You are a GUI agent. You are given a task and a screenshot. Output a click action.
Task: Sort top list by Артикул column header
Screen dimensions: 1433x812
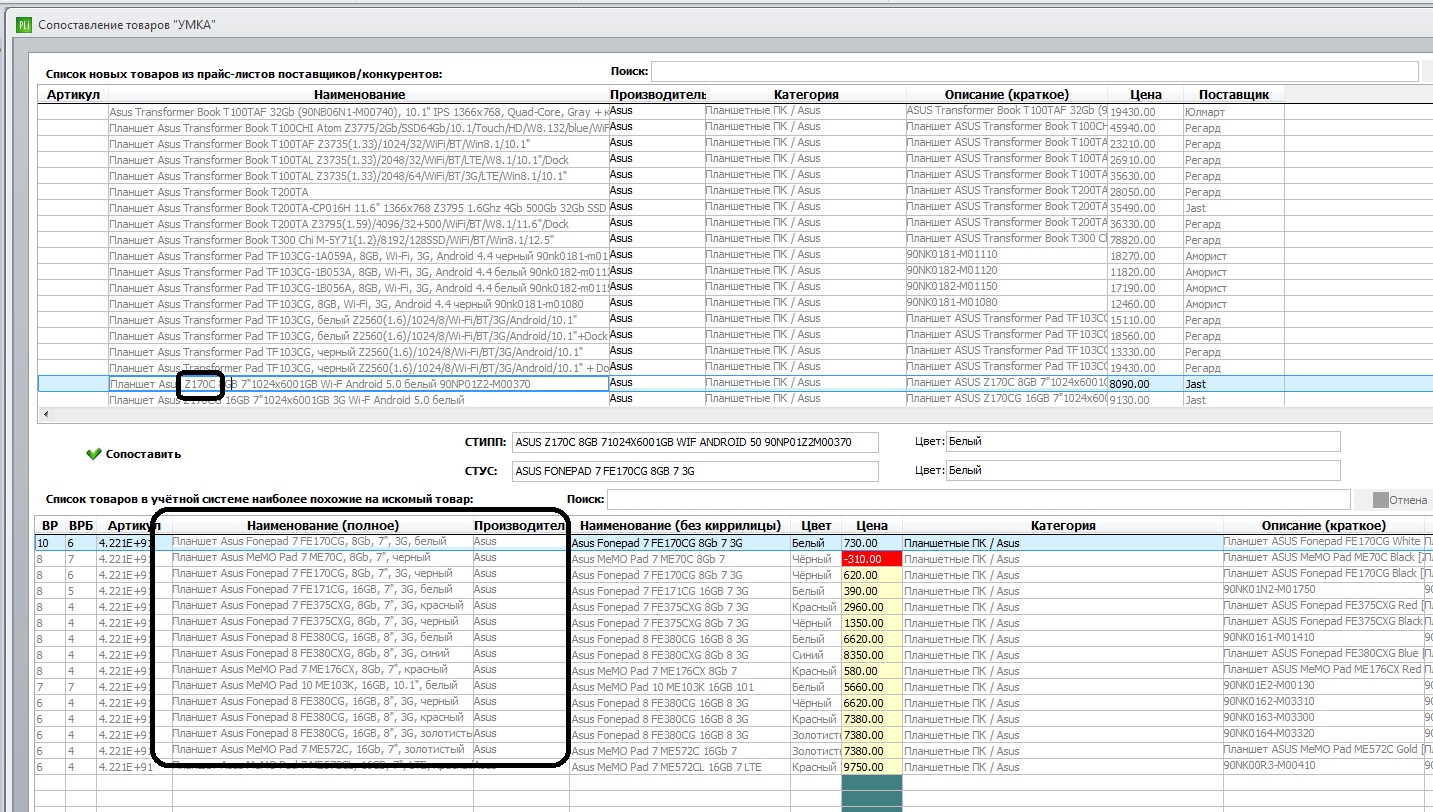(x=73, y=94)
